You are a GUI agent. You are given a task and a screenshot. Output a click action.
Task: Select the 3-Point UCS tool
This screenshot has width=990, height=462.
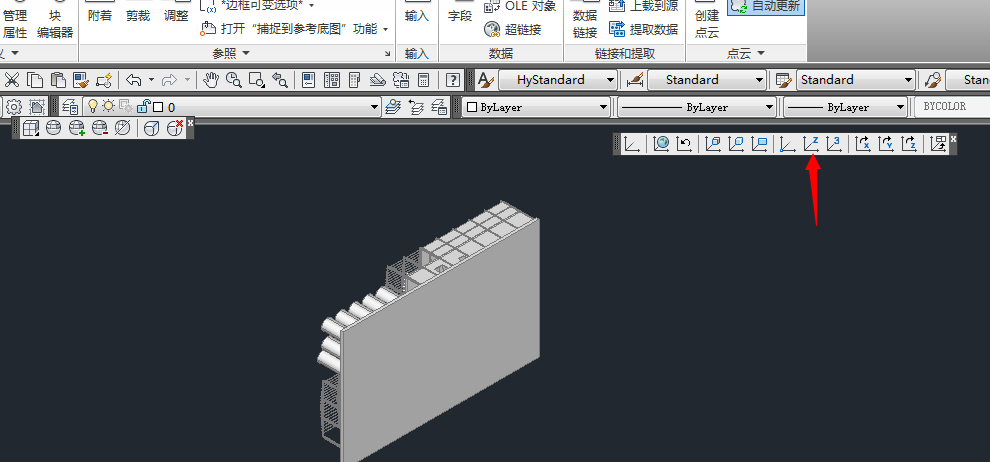(834, 144)
